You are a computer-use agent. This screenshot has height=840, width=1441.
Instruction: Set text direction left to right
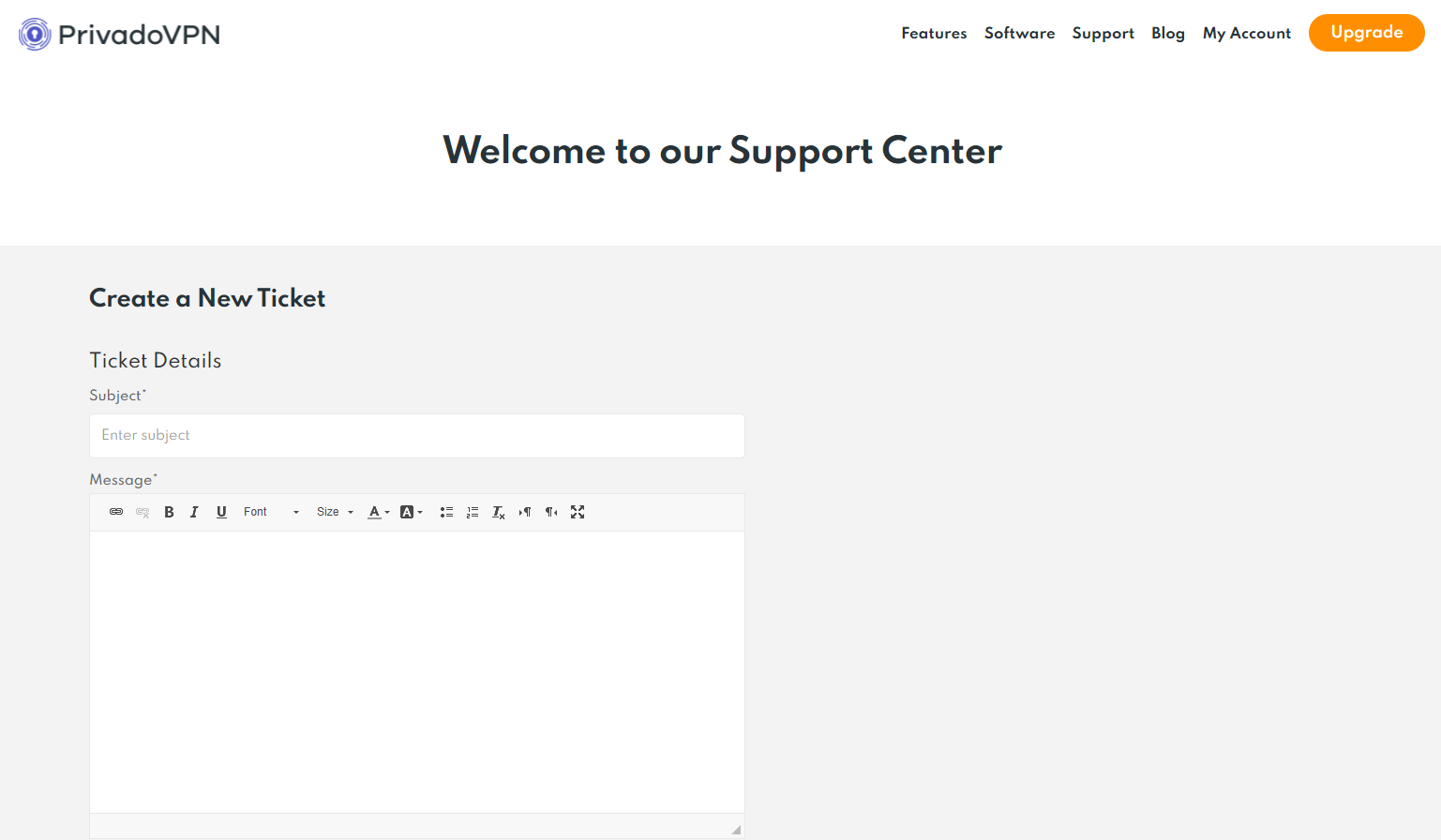click(x=525, y=512)
